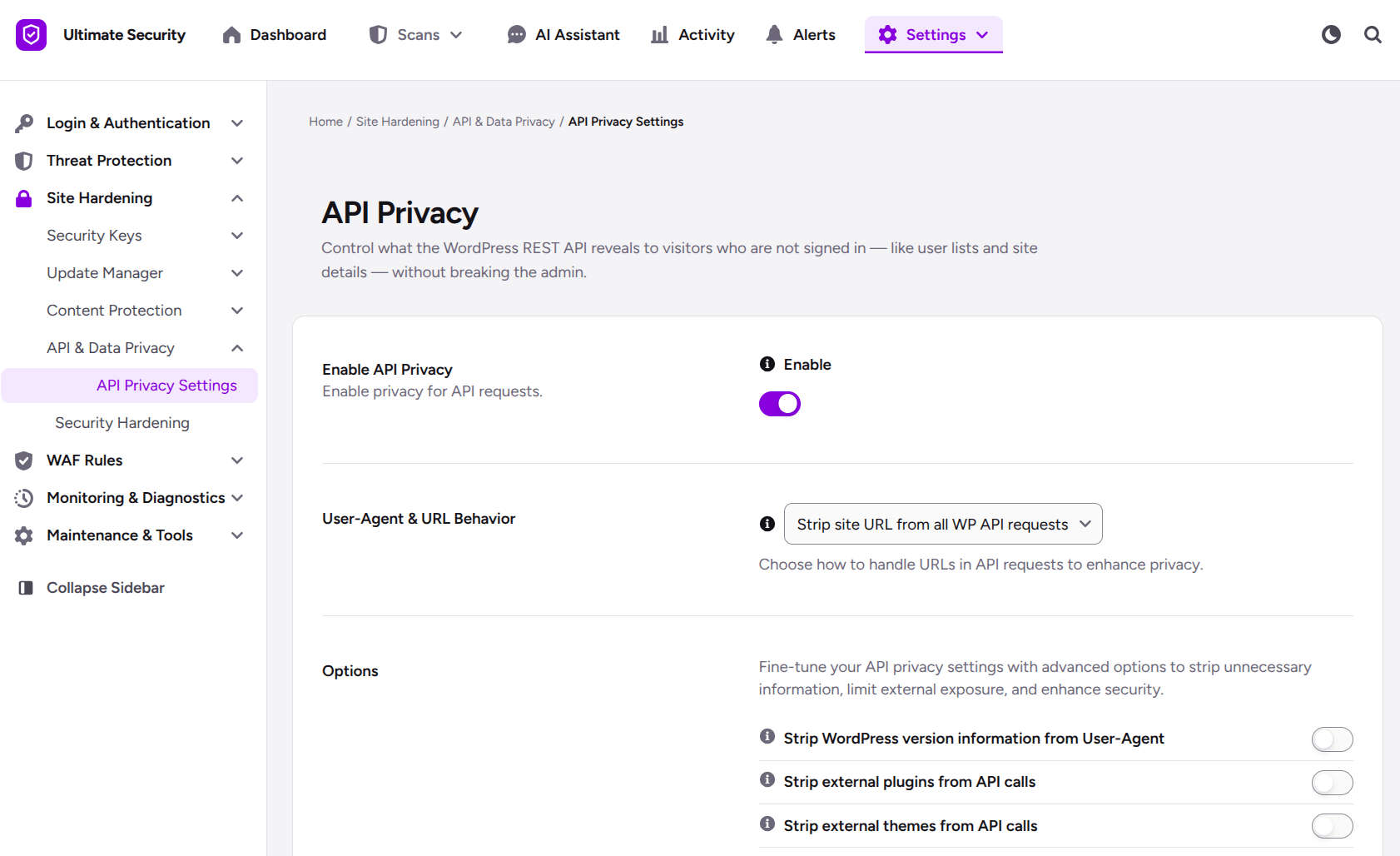This screenshot has height=856, width=1400.
Task: Click the Dashboard home icon
Action: (x=231, y=35)
